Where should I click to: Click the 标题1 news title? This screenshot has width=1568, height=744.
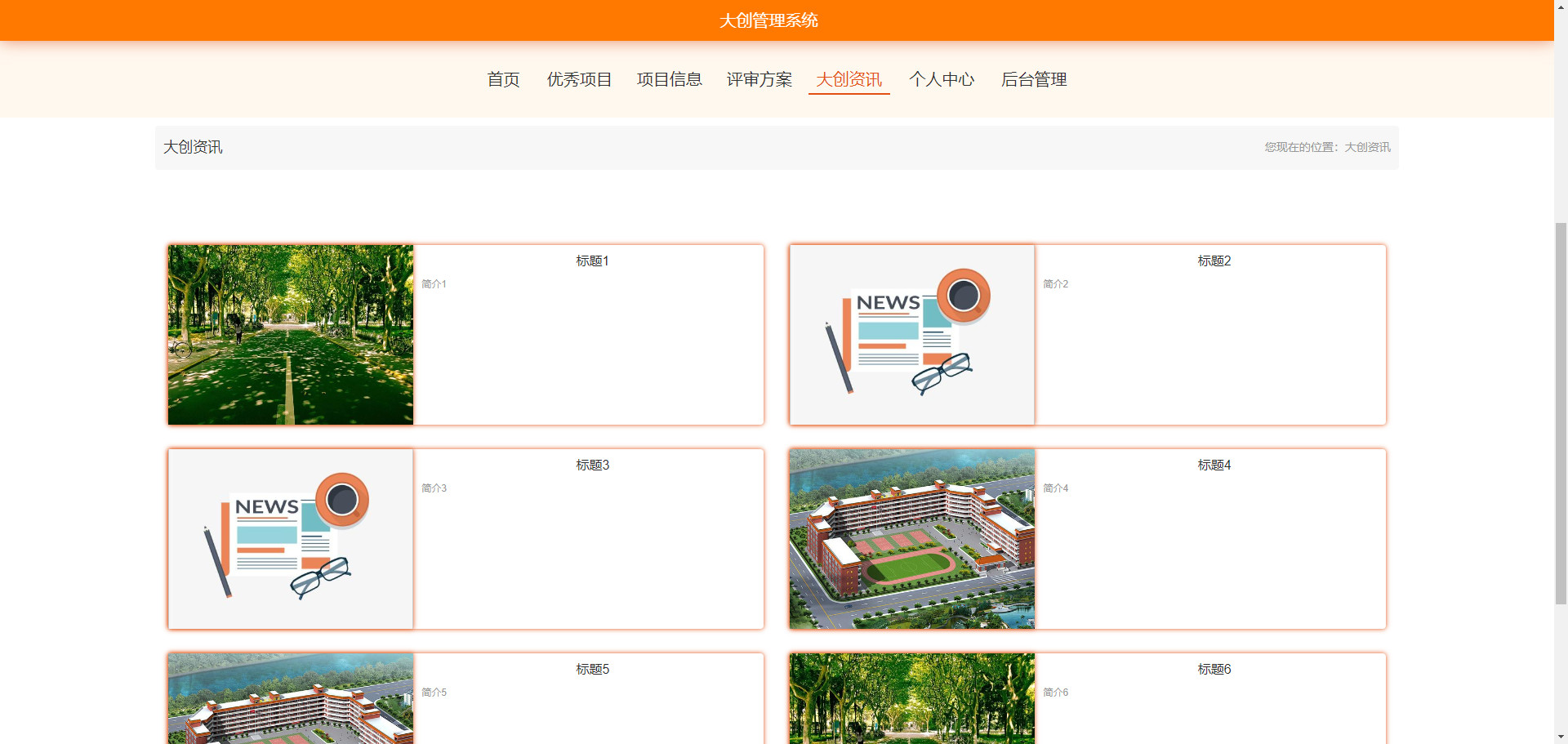[592, 261]
